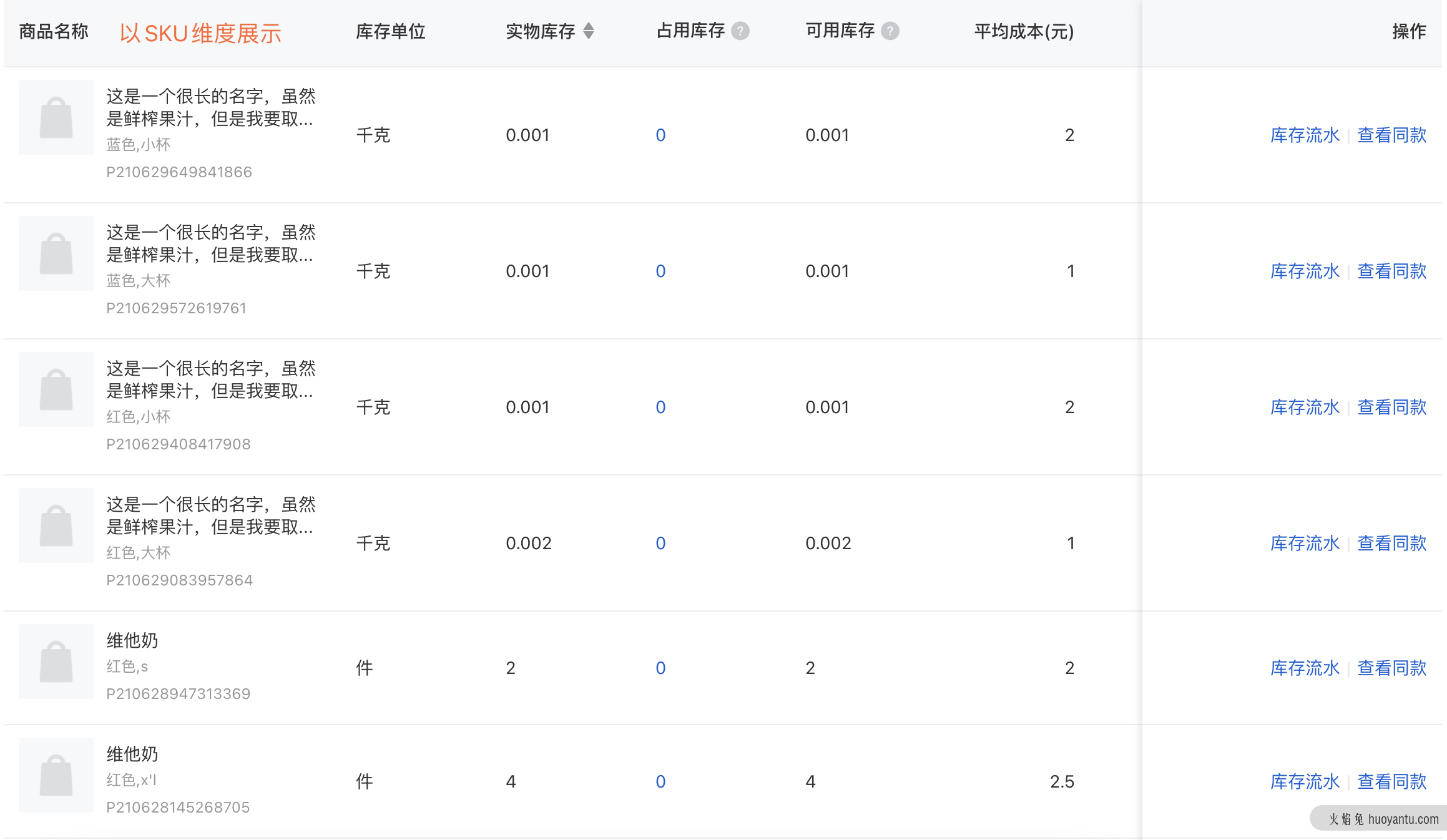The width and height of the screenshot is (1447, 840).
Task: Click long product name in 红色,大杯 row
Action: click(211, 515)
